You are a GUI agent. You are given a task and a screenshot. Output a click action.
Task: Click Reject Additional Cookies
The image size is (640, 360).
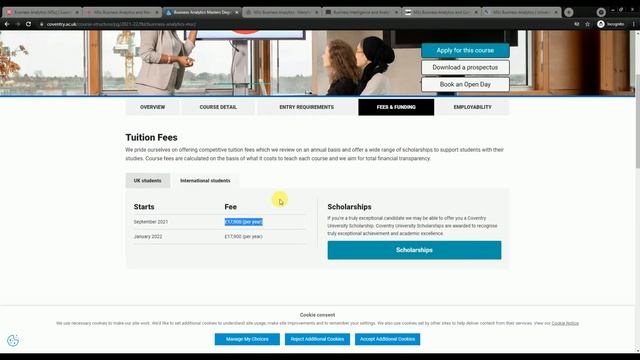pos(317,339)
